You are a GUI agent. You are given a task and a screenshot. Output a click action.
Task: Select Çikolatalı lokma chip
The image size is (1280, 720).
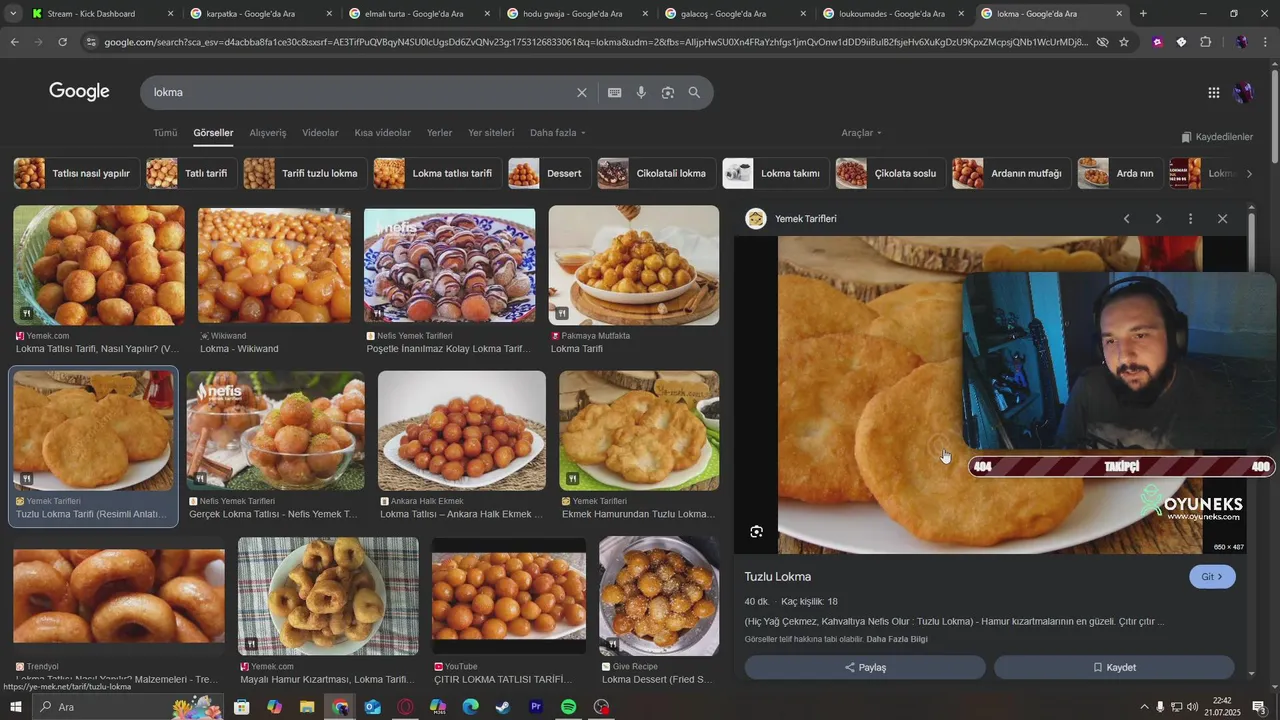click(656, 173)
